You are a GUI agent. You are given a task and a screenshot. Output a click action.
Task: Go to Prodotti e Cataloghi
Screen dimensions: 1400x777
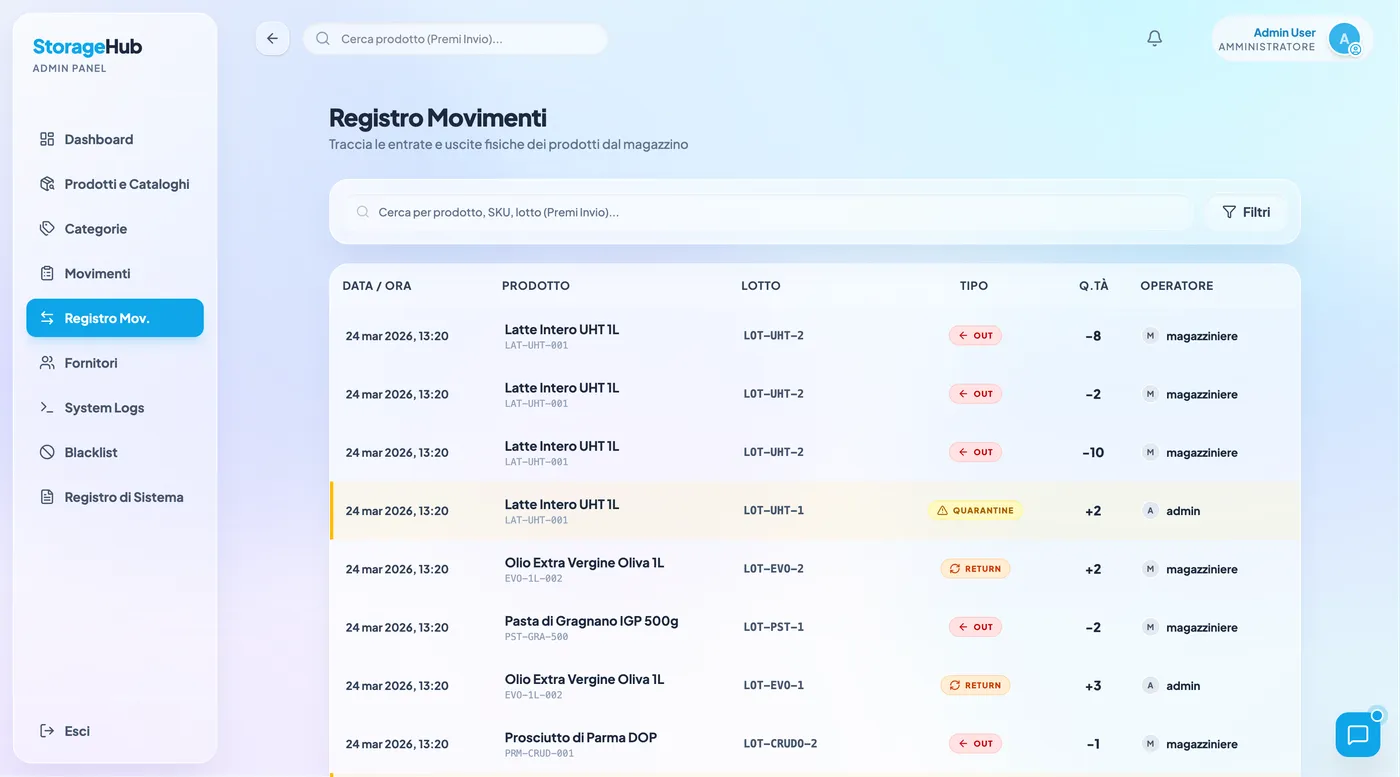[115, 184]
